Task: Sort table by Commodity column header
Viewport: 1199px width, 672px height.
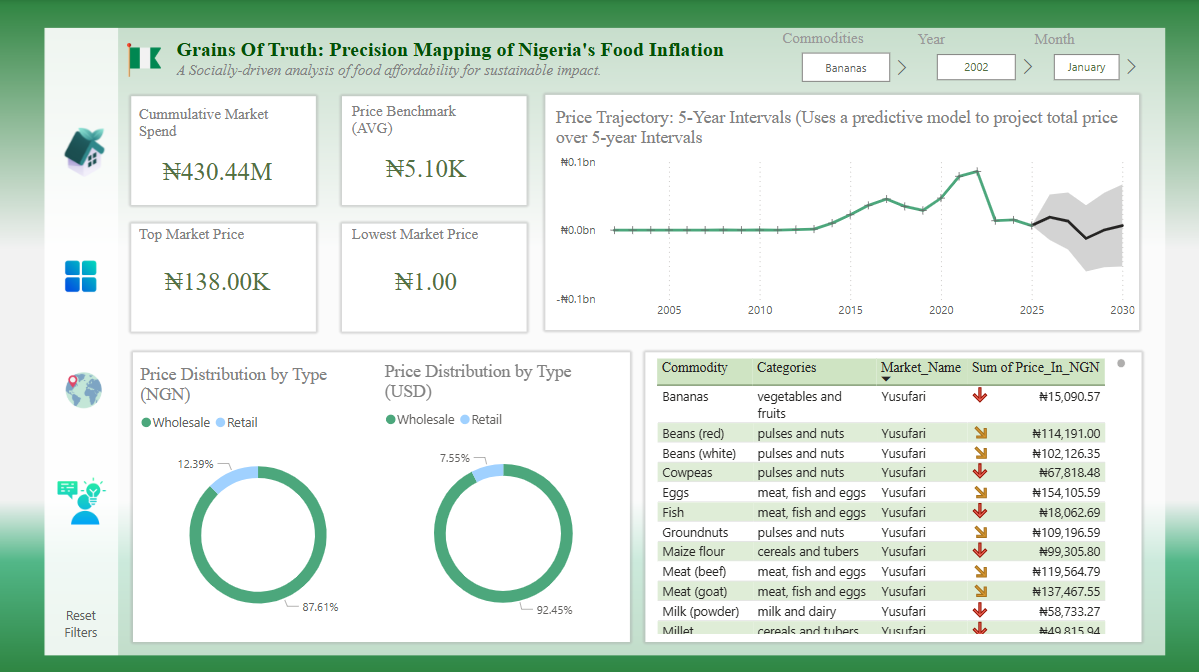Action: 694,368
